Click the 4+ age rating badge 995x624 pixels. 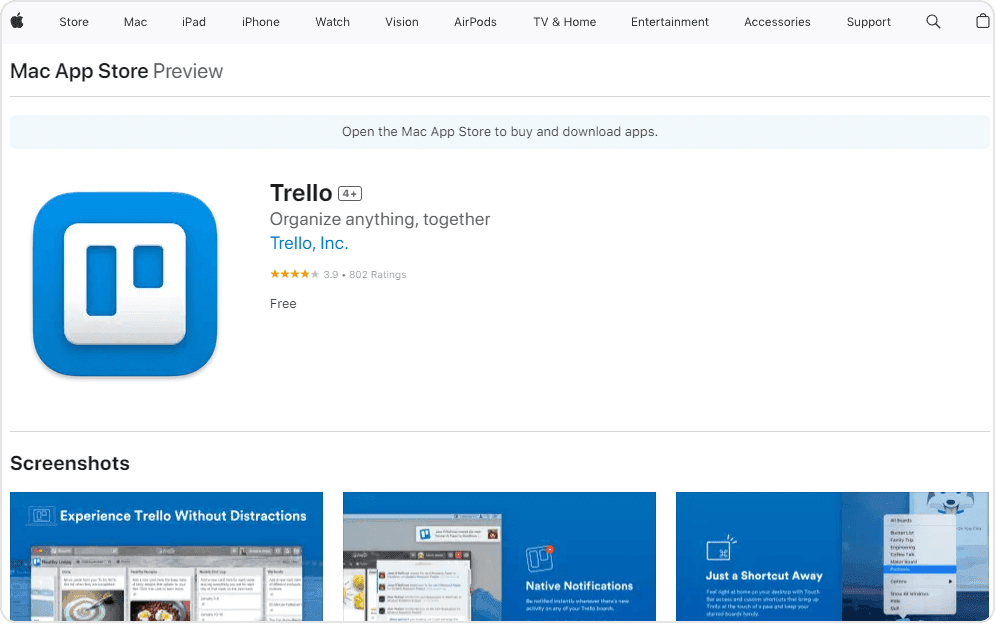pyautogui.click(x=349, y=193)
